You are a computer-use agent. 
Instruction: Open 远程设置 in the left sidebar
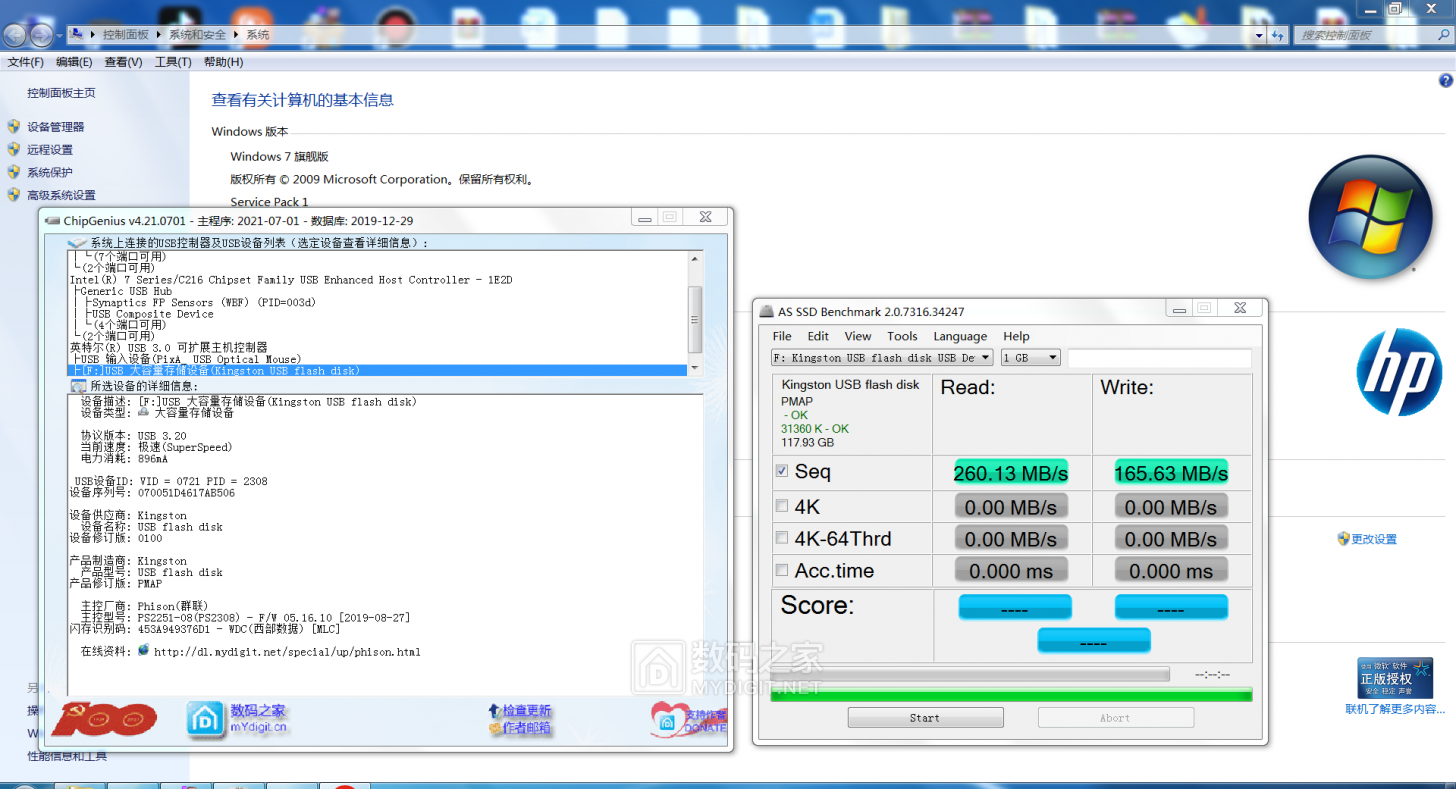pyautogui.click(x=50, y=150)
